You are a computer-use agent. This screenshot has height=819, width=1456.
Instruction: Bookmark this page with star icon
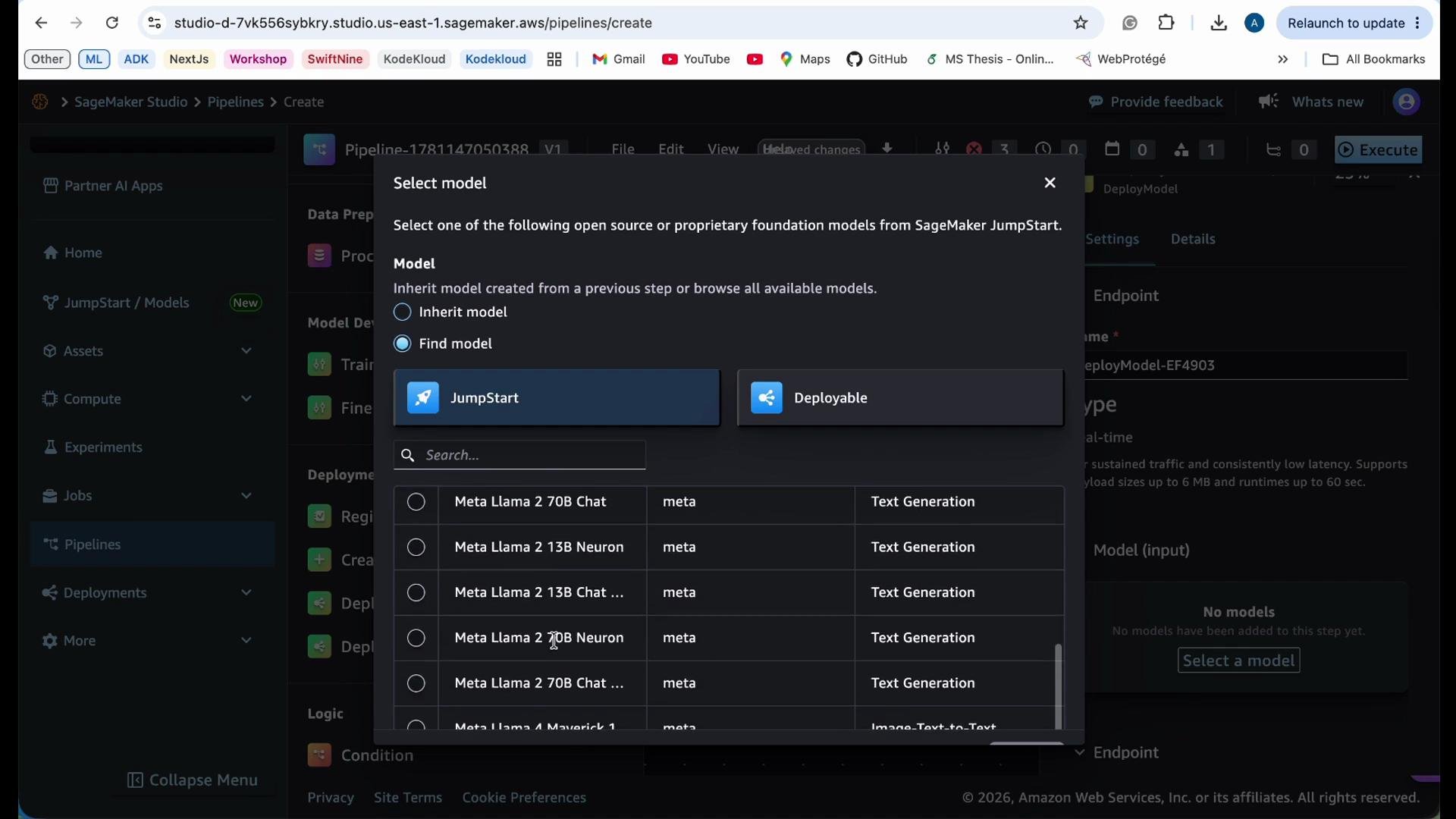1081,24
